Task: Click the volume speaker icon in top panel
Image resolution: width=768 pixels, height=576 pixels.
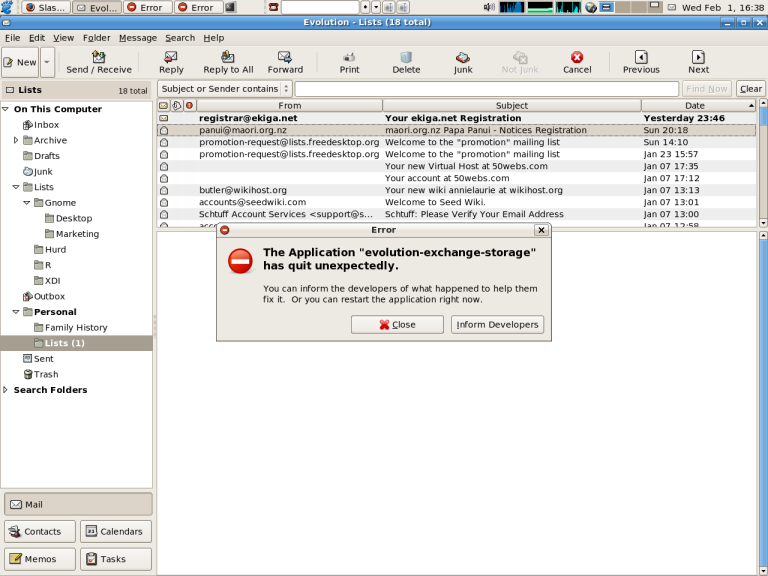Action: 489,7
